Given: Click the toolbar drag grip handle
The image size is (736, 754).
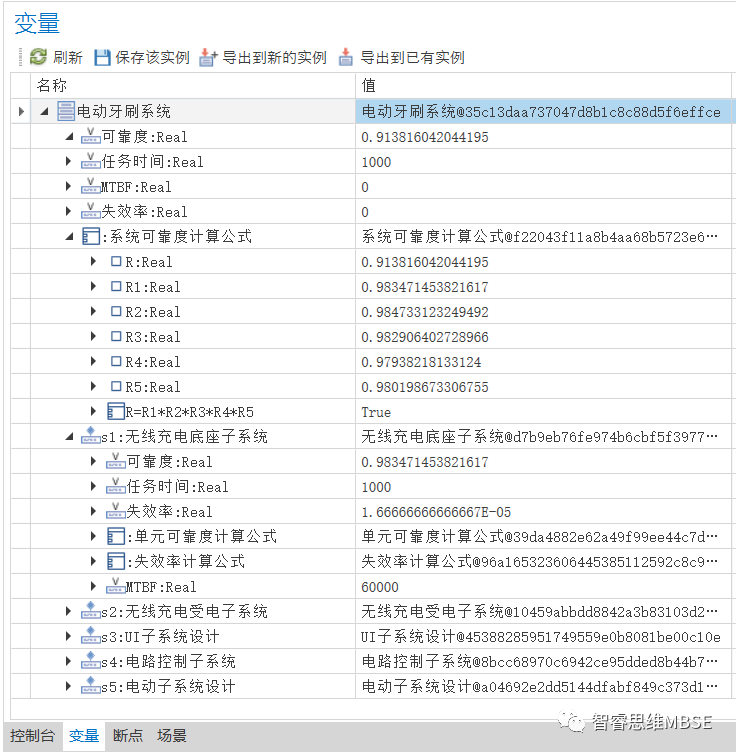Looking at the screenshot, I should (20, 57).
